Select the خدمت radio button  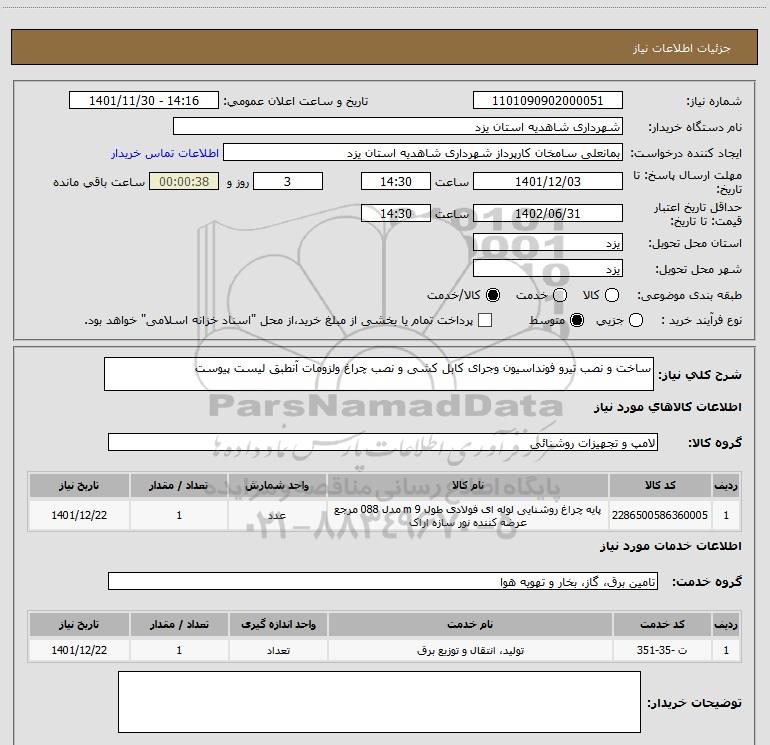coord(560,295)
